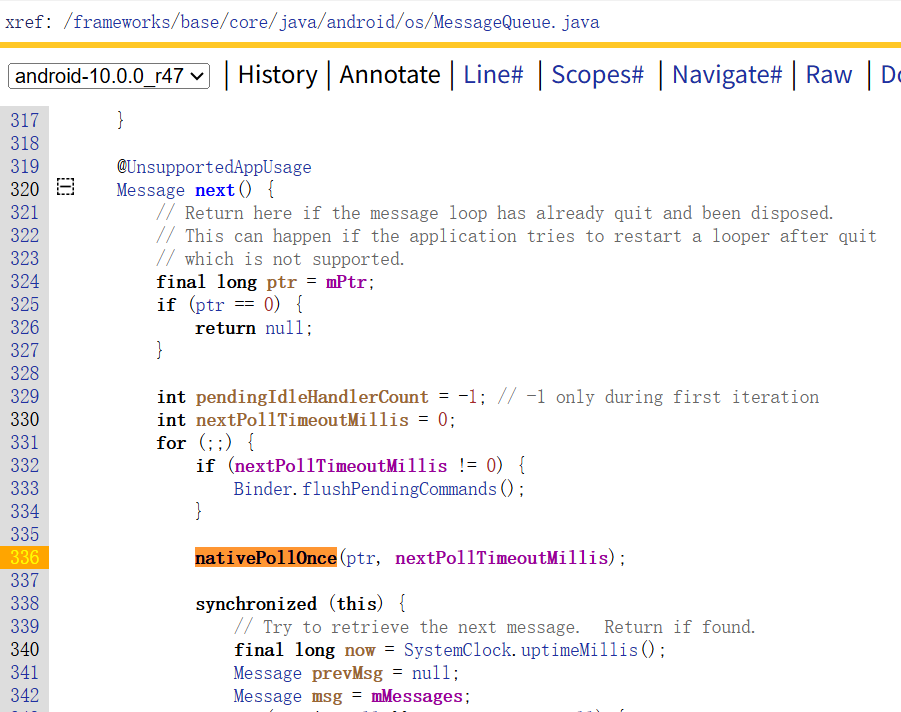Open the Scopes# menu
Screen dimensions: 901x712
click(598, 75)
